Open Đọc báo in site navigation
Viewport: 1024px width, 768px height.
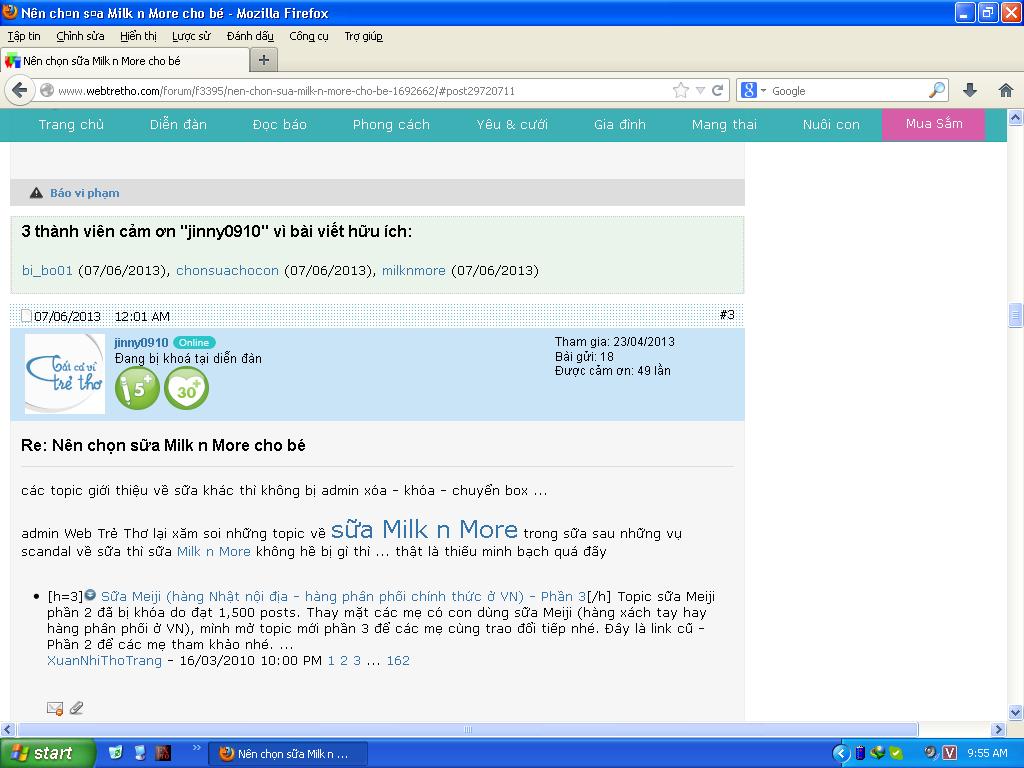click(x=280, y=124)
